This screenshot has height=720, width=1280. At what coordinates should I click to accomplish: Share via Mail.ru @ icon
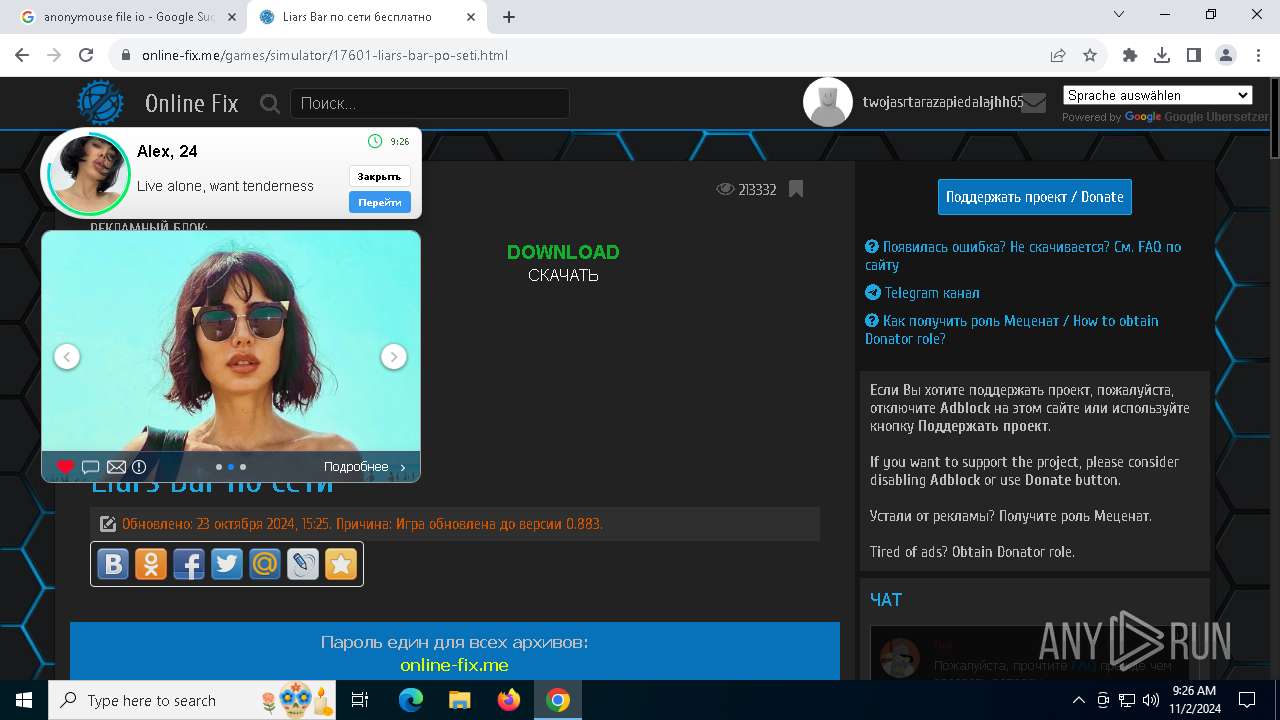[x=264, y=564]
